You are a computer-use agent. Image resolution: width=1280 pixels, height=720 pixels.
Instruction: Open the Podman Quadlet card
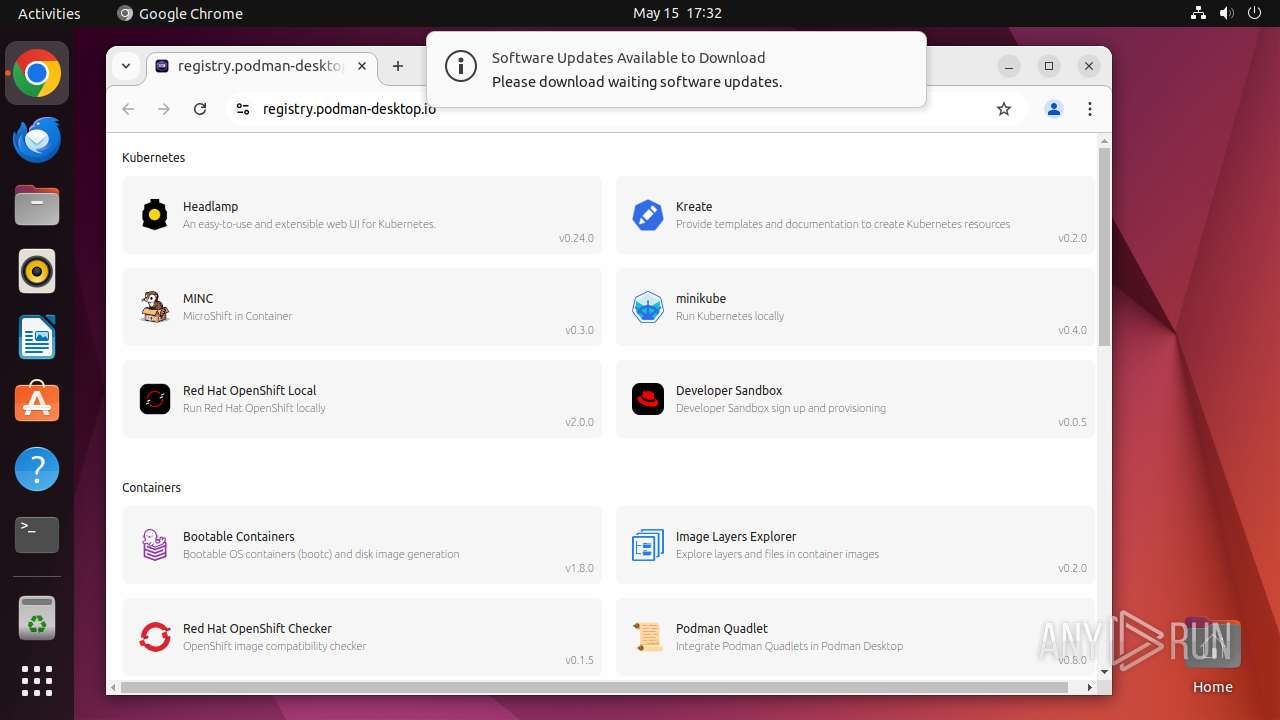[855, 637]
